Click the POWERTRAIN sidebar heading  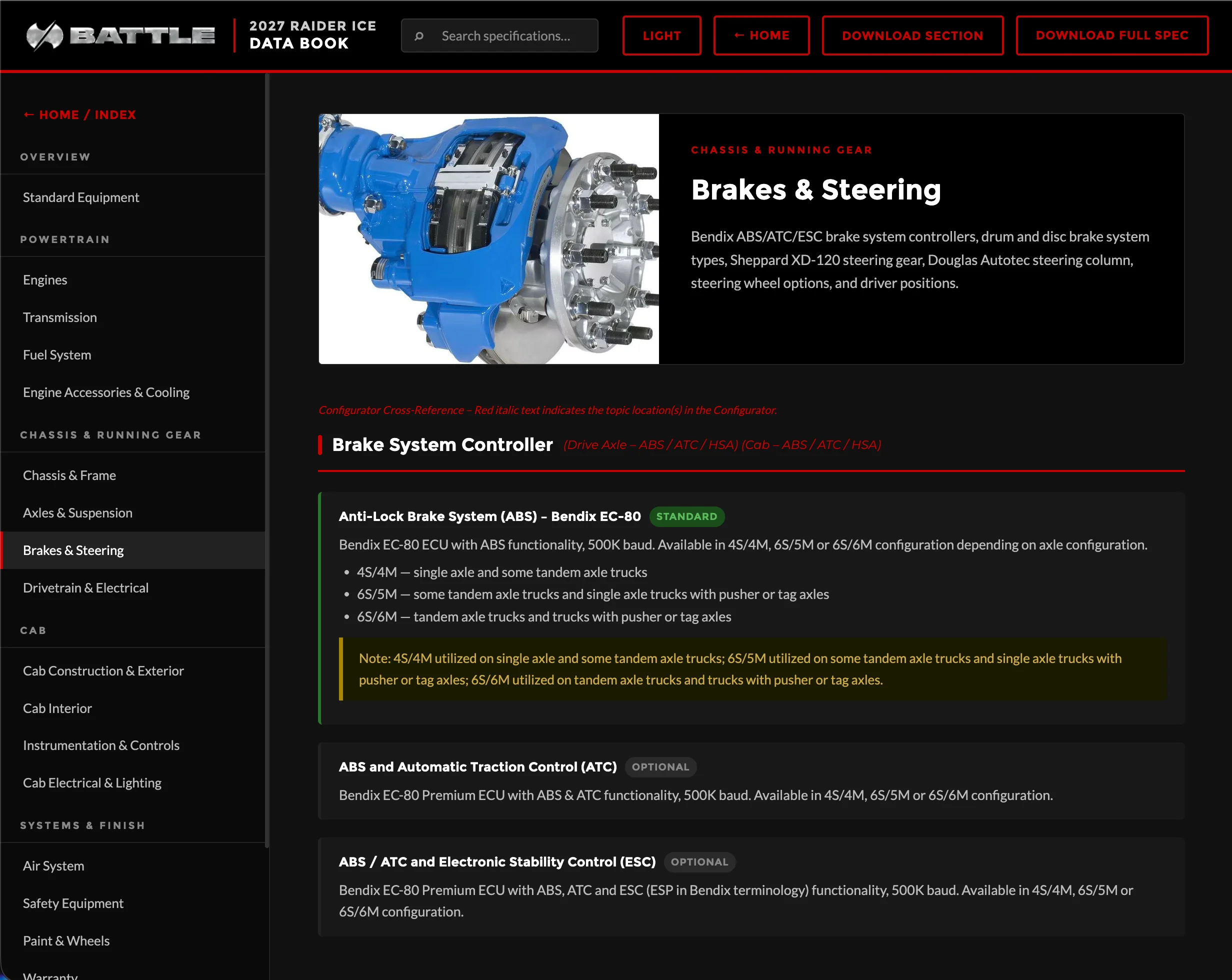[65, 239]
